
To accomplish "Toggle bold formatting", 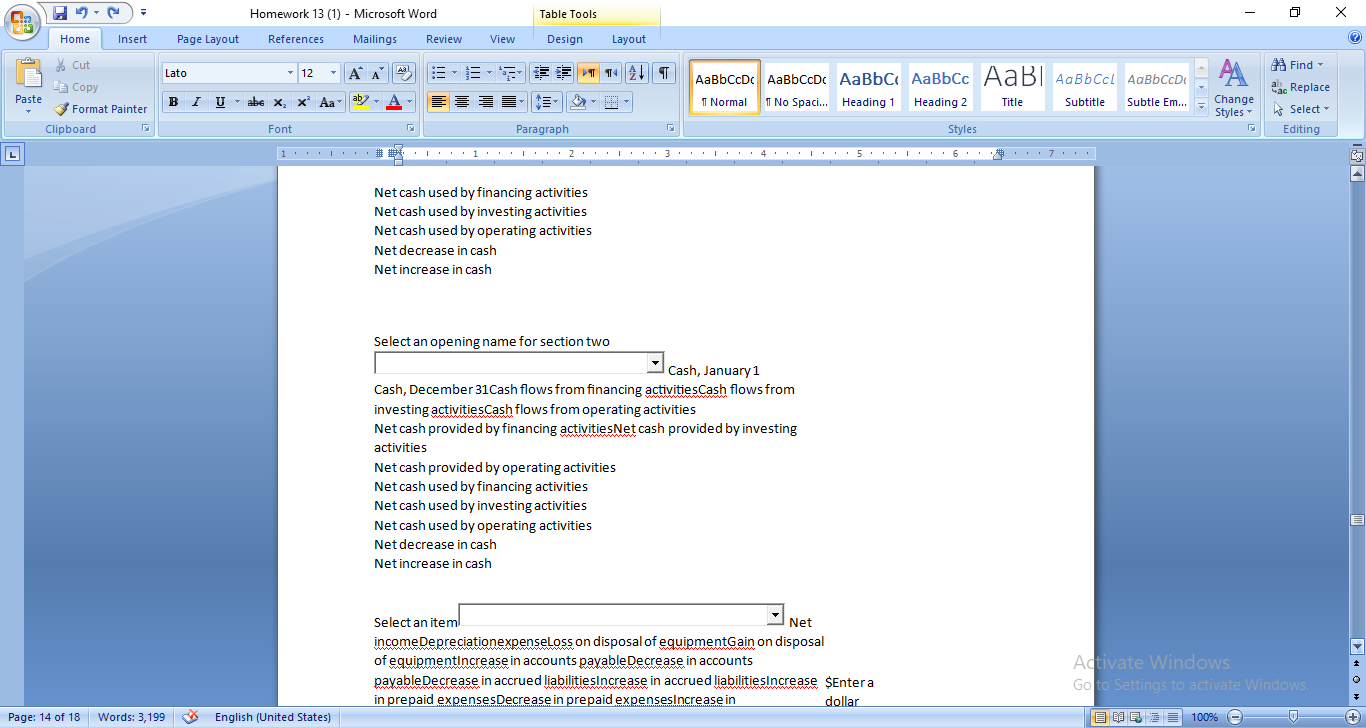I will point(172,102).
